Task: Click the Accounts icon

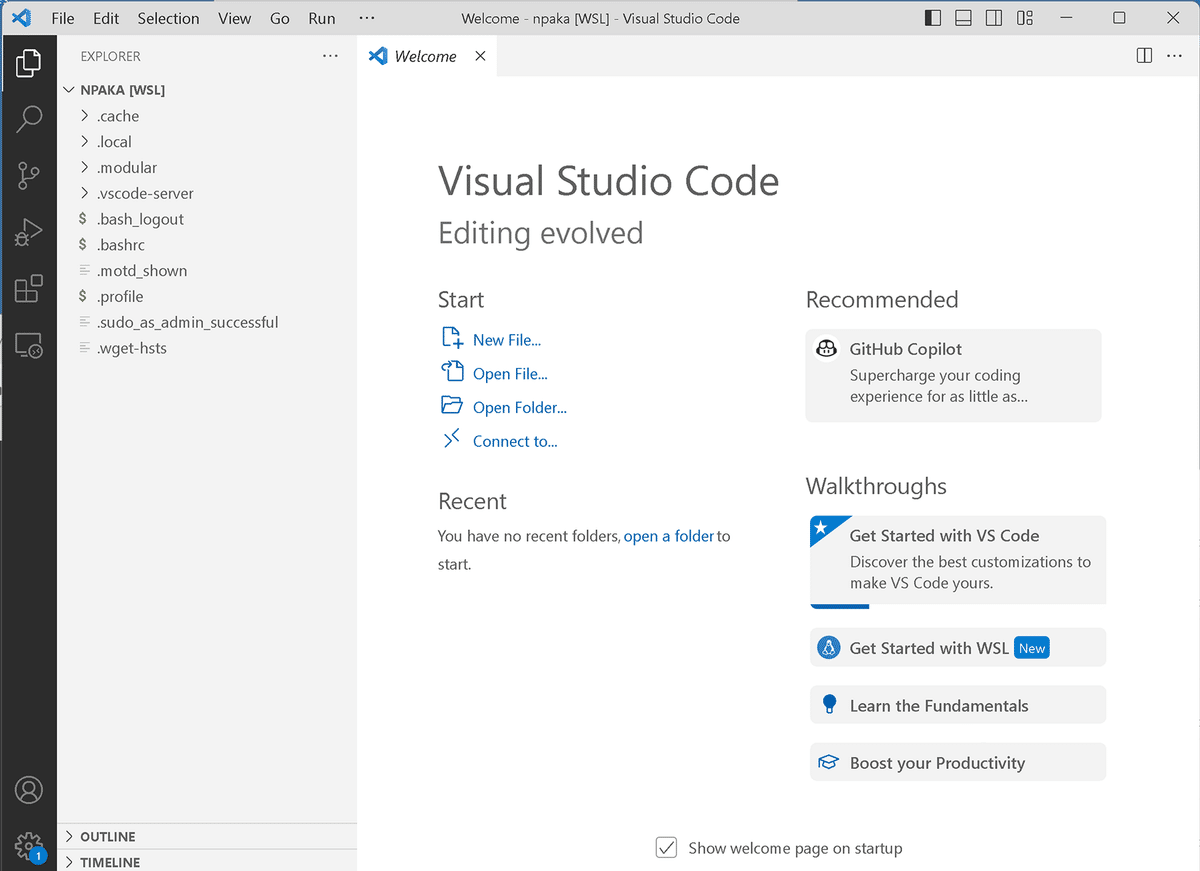Action: point(29,790)
